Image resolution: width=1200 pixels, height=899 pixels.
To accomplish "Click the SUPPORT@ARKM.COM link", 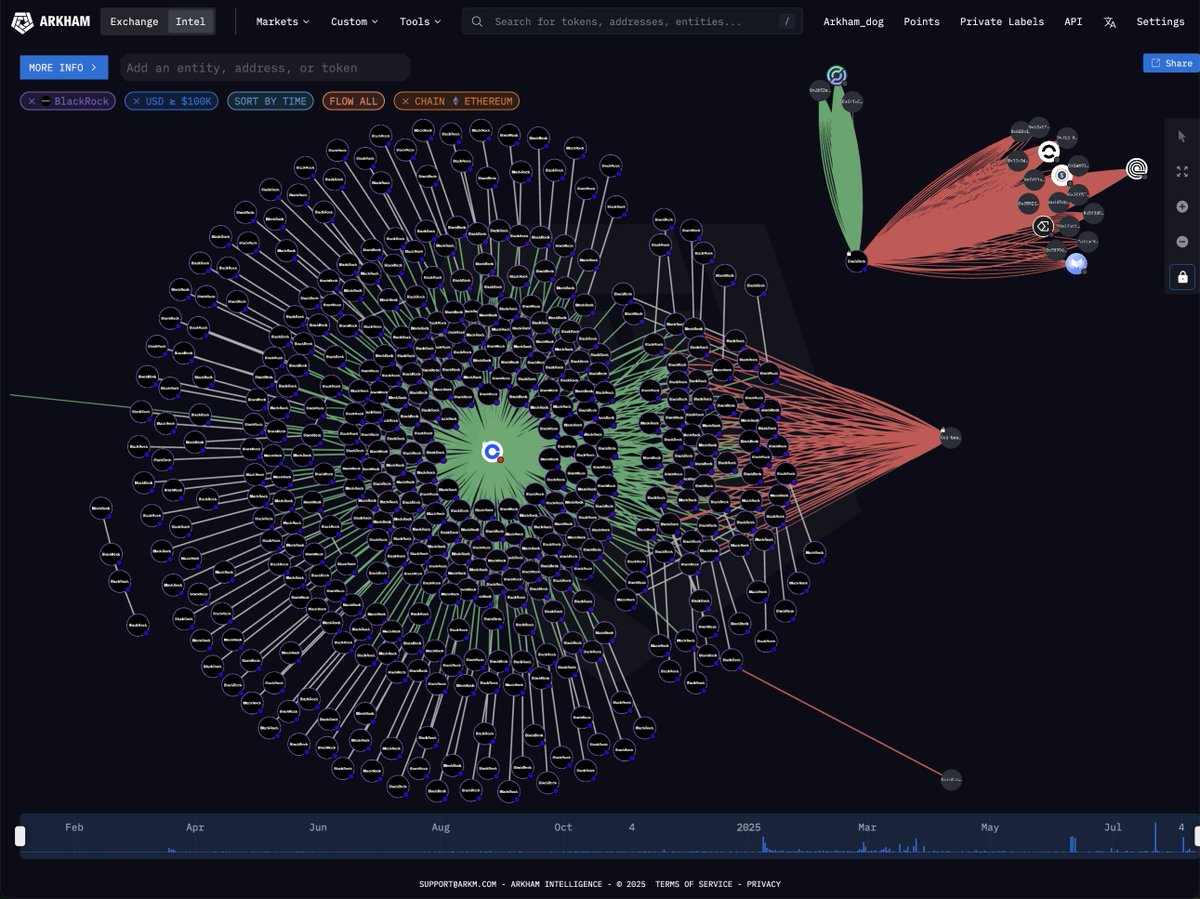I will click(x=458, y=884).
